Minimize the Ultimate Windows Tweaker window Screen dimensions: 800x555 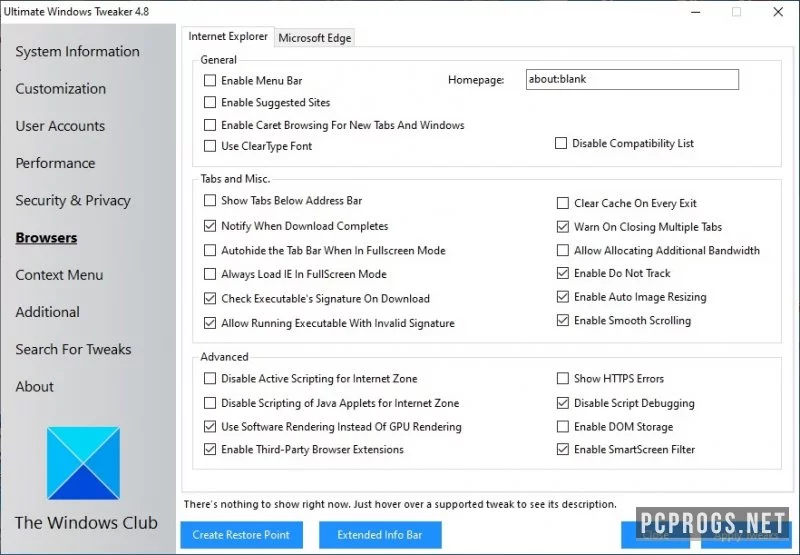tap(696, 12)
